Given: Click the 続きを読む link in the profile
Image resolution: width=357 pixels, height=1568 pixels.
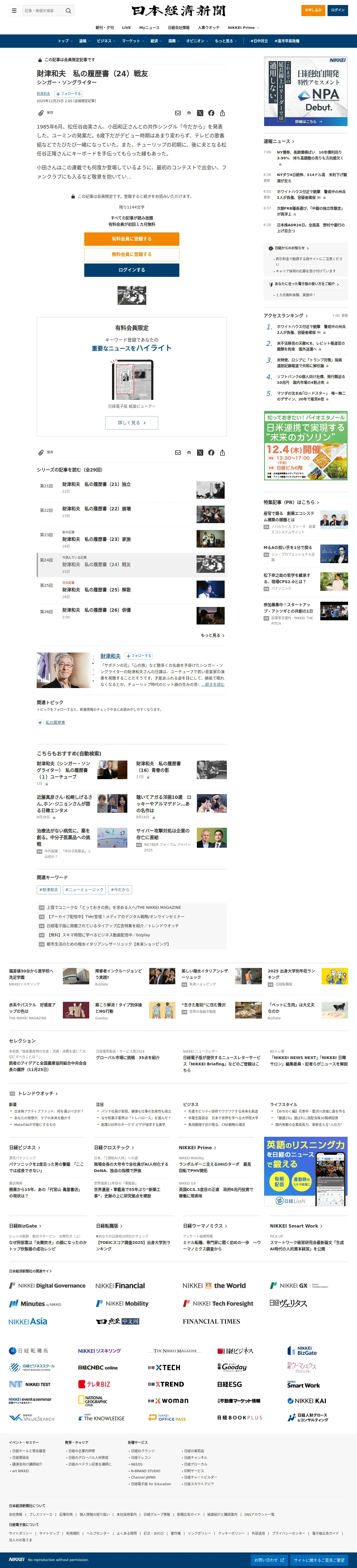Looking at the screenshot, I should click(213, 685).
